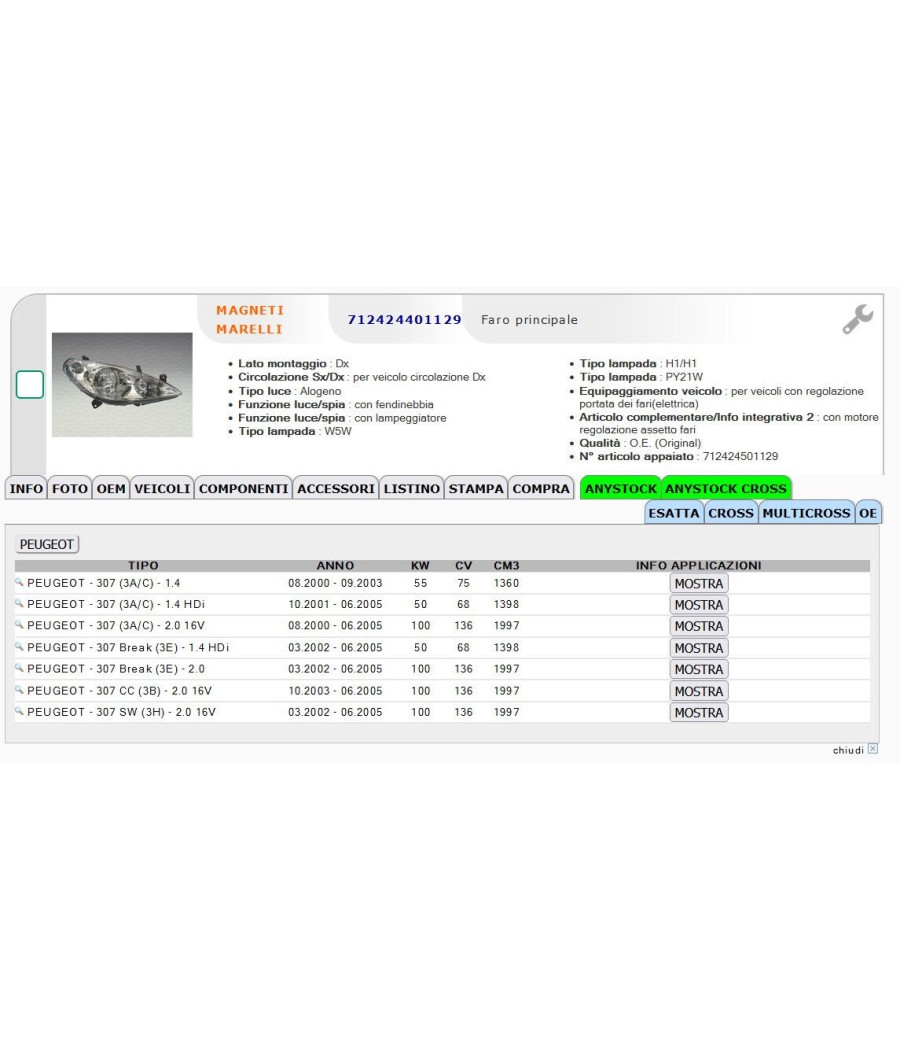Select the ESATTA sub-tab
Viewport: 900px width, 1050px height.
(674, 513)
